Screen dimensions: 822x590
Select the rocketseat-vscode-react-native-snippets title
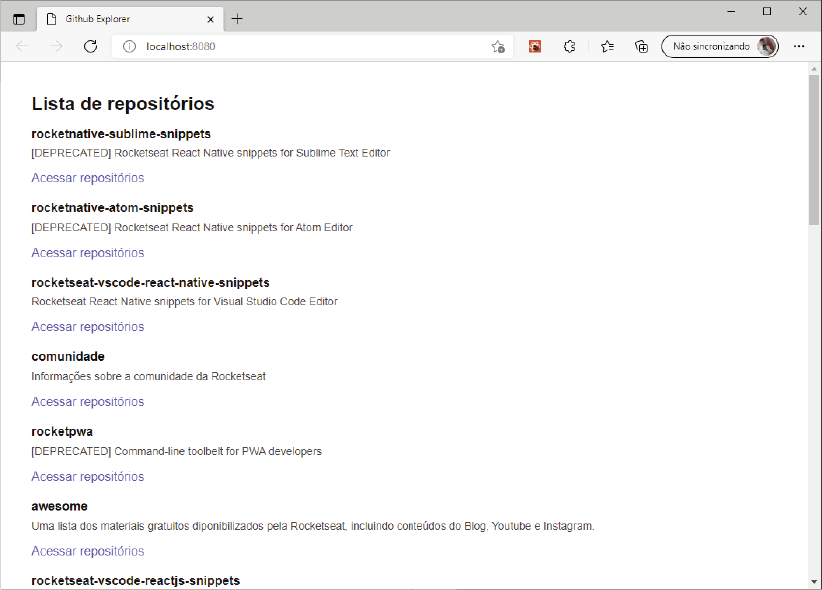point(150,283)
